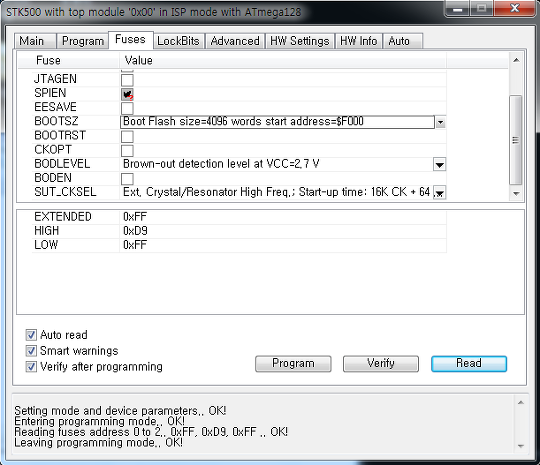Click the fuse list scrollbar thumb

point(516,140)
